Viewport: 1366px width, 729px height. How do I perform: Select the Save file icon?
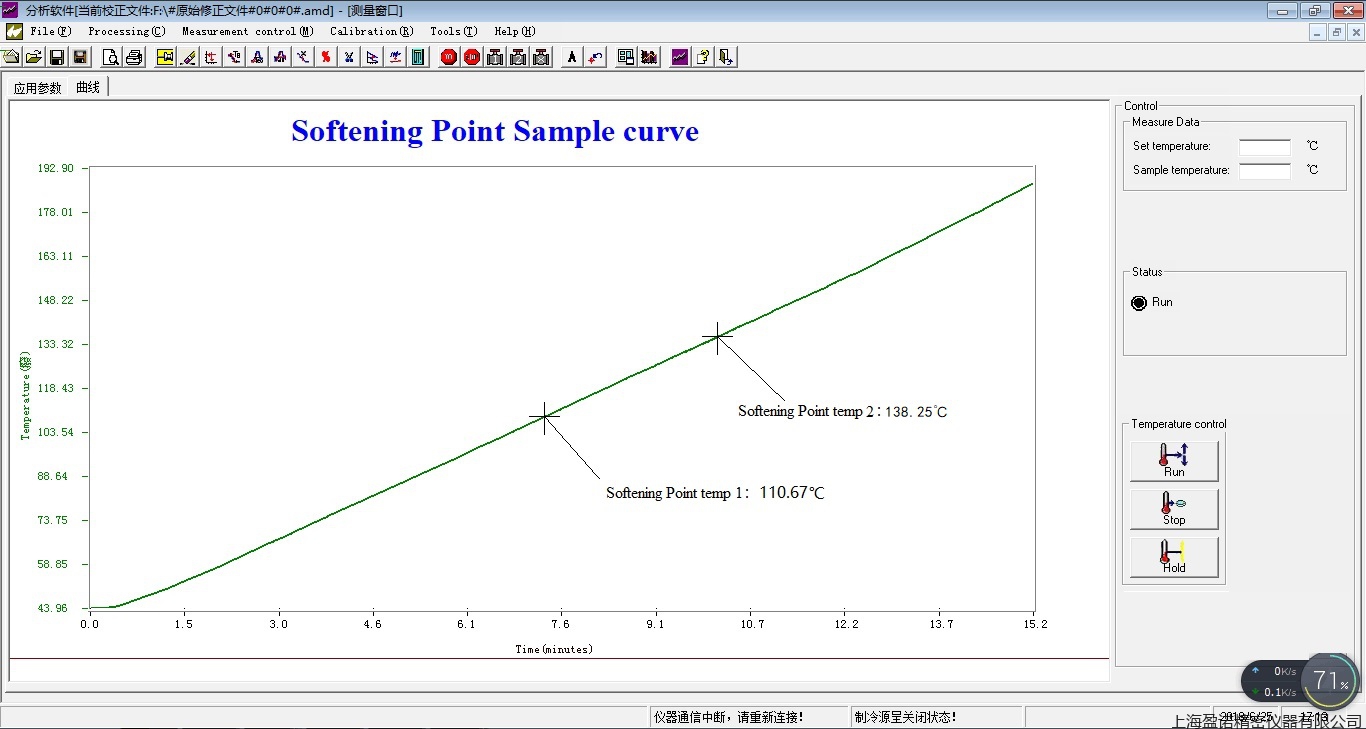click(x=57, y=57)
